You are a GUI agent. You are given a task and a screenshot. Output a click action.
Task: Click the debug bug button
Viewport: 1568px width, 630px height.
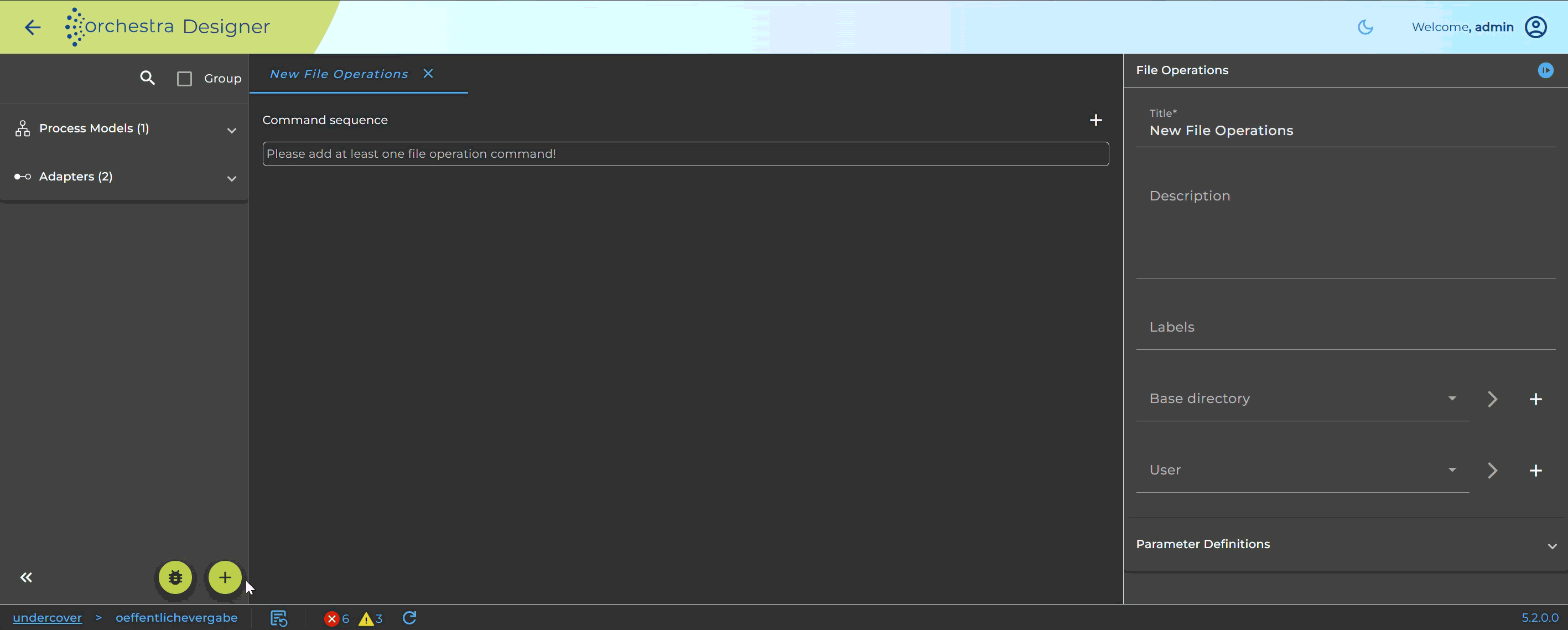(x=175, y=577)
